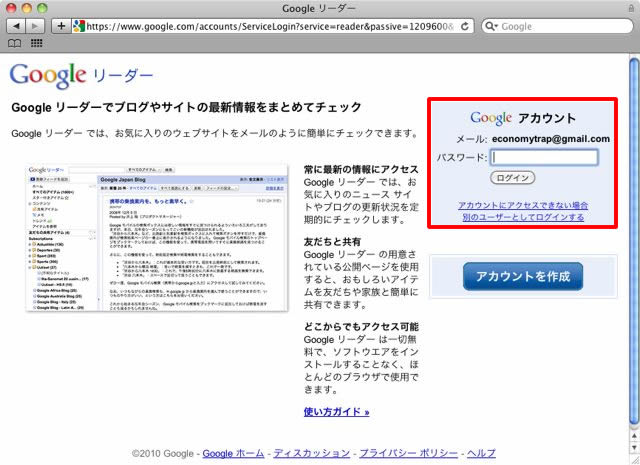640x465 pixels.
Task: Click the どこからでもアクセス可能 heading
Action: point(361,327)
